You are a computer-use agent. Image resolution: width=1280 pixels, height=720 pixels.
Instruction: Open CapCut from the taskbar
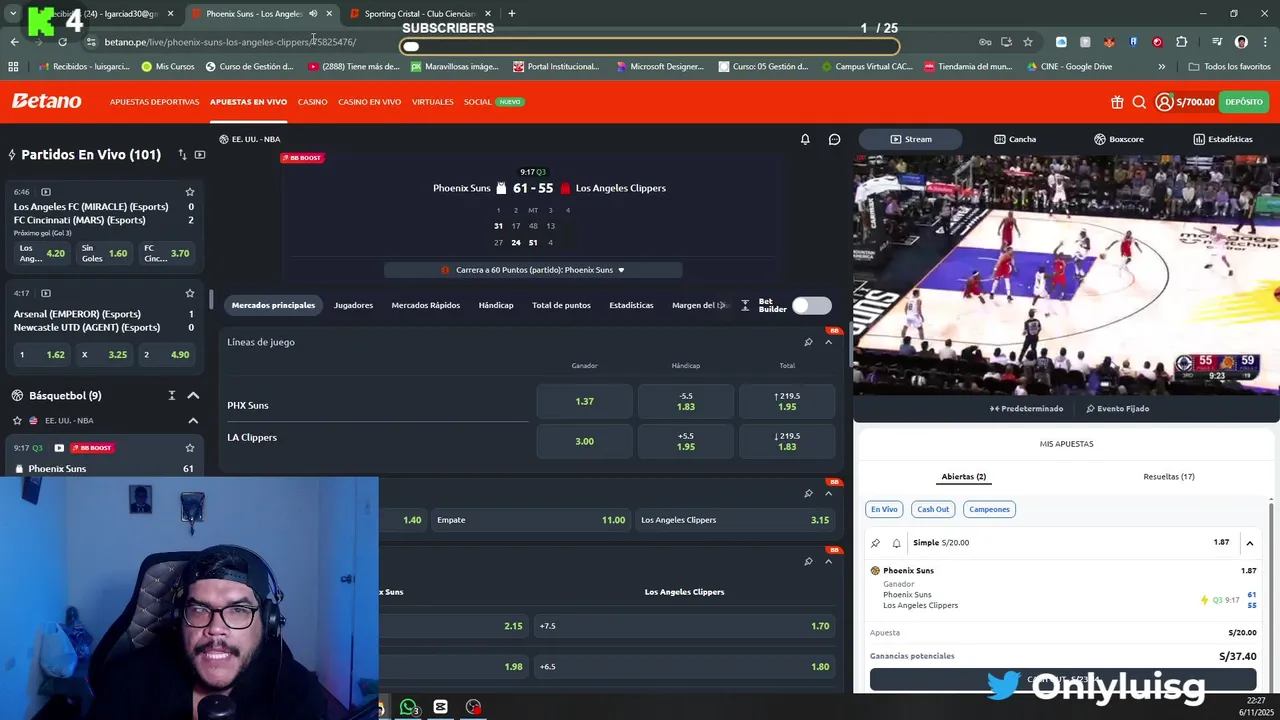[441, 707]
